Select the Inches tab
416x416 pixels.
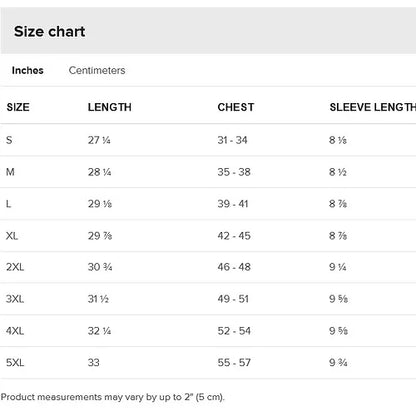(28, 70)
